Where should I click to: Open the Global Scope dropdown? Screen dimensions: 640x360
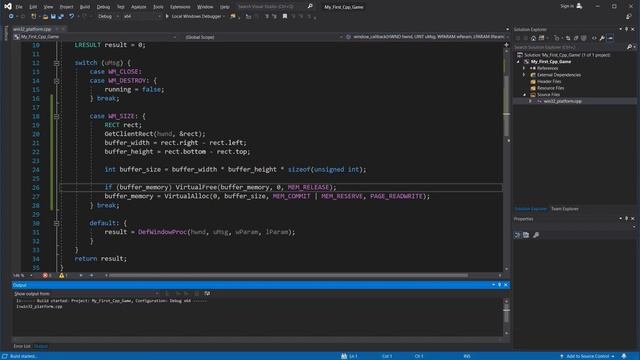click(262, 37)
